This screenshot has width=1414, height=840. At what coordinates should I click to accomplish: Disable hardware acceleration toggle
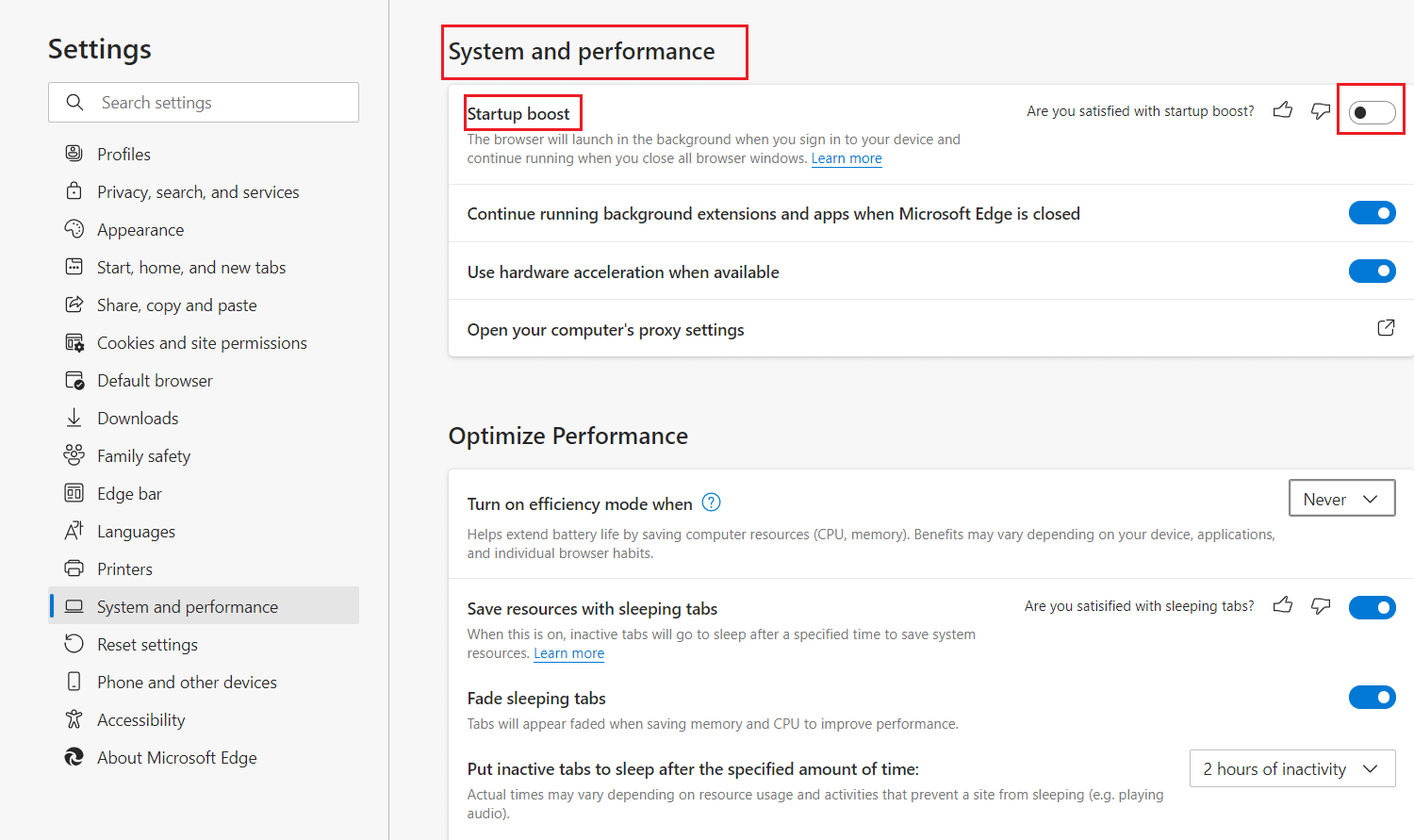point(1373,271)
